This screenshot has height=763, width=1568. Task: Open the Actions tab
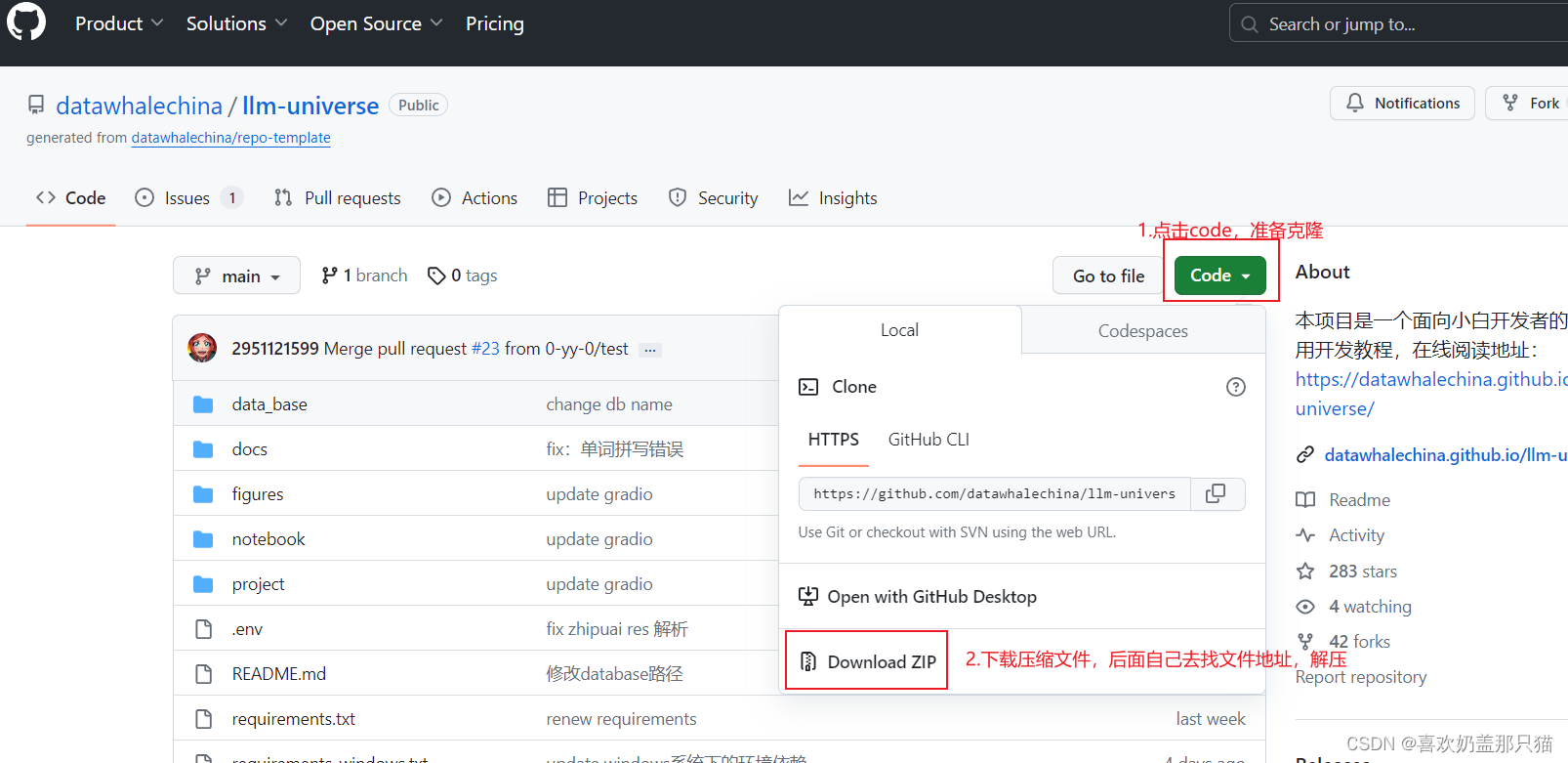[x=475, y=197]
